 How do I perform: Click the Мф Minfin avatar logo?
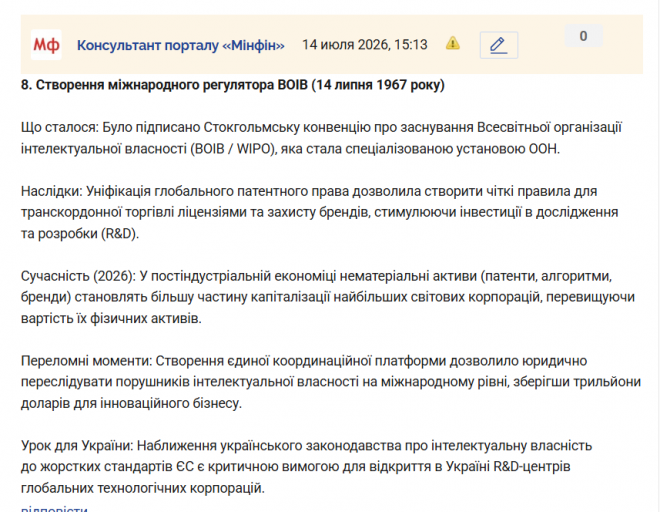pos(46,45)
